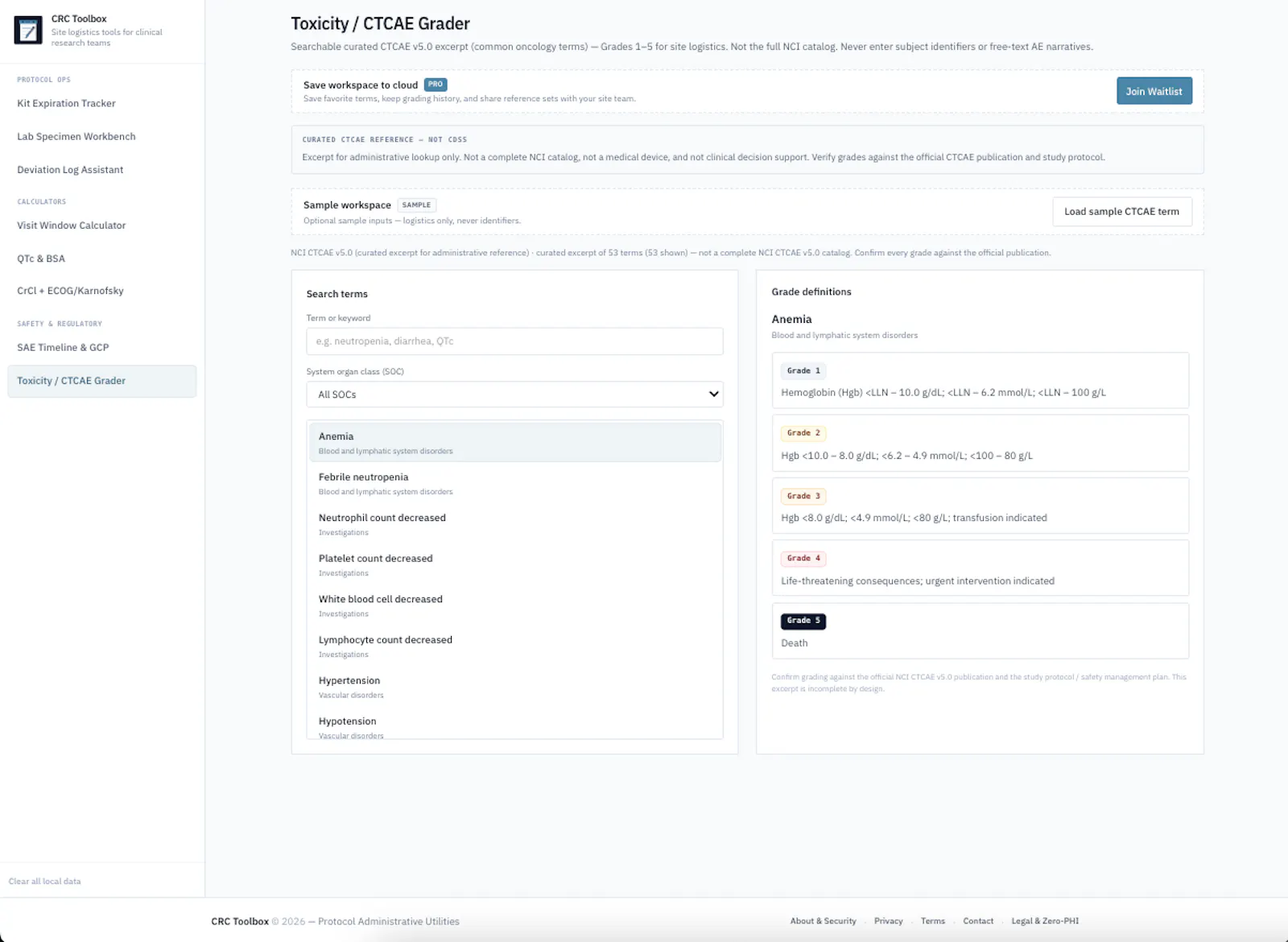
Task: Click the Hgb <8.0 g/dL definition text
Action: [914, 518]
